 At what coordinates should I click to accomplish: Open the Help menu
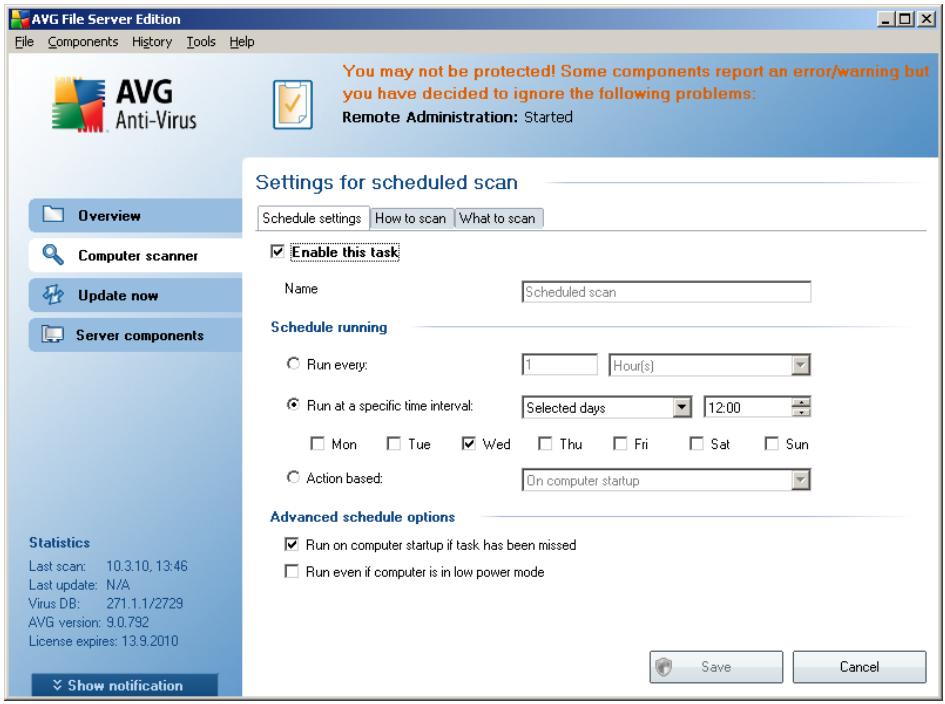[x=242, y=42]
